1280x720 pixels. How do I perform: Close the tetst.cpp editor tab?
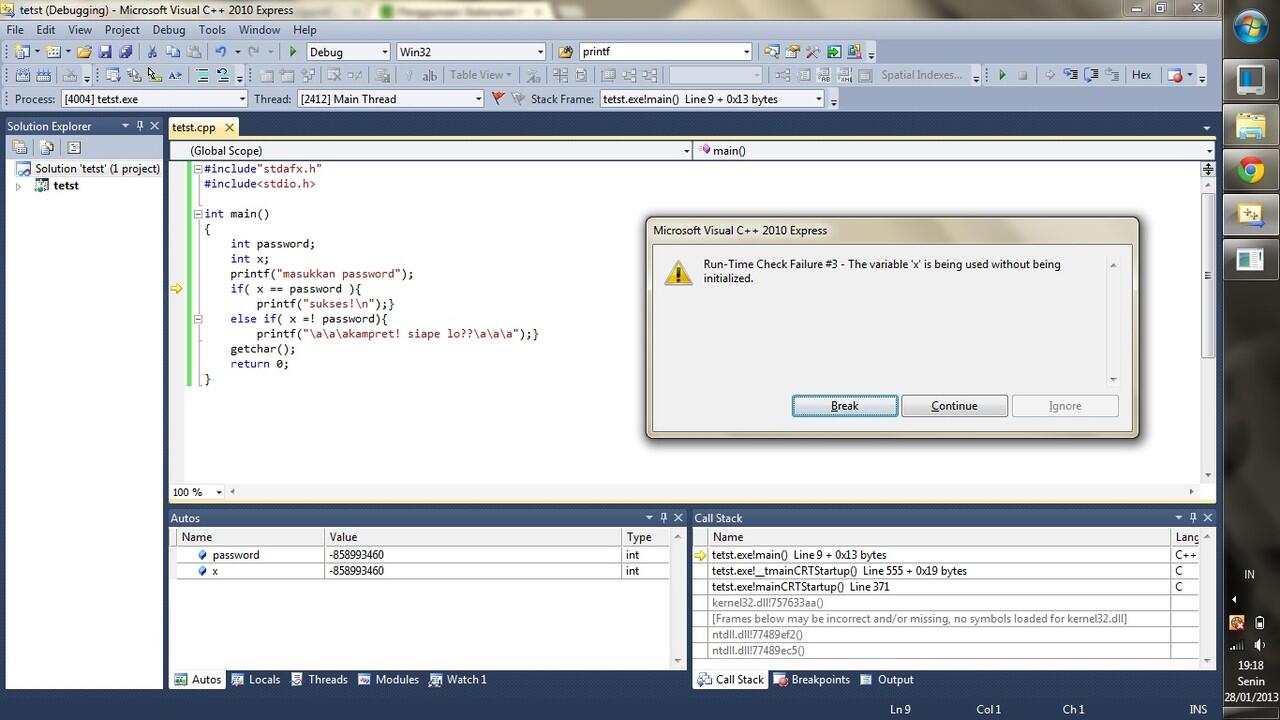229,127
